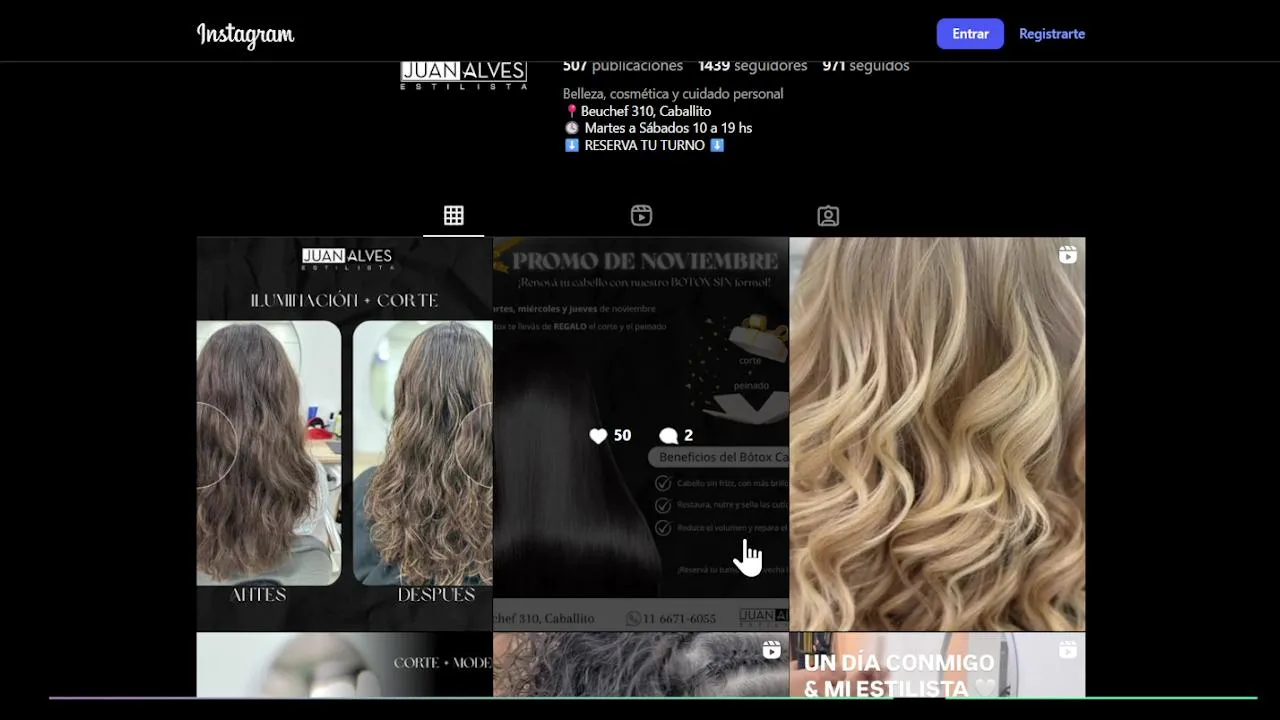The image size is (1280, 720).
Task: Click the Martes a Sábados hours text
Action: [x=668, y=128]
